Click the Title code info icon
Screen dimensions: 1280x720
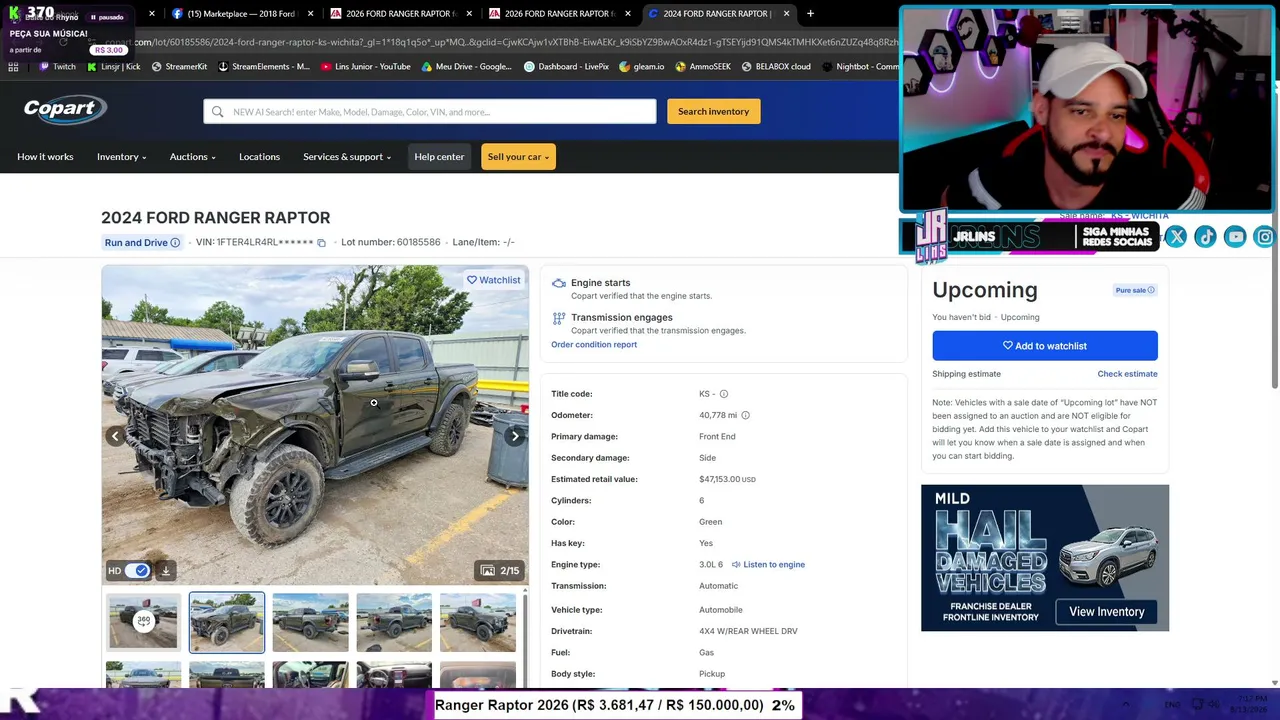pyautogui.click(x=724, y=394)
